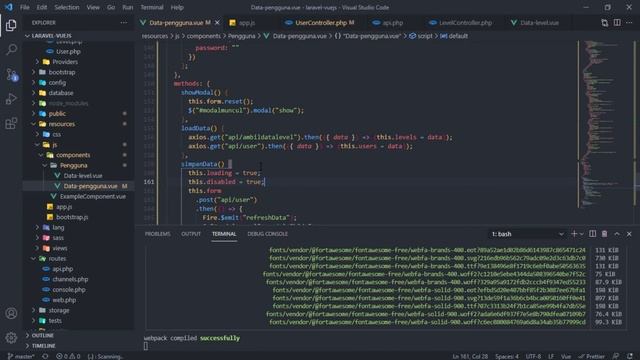Open ExampleComponent.vue in the explorer
This screenshot has height=360, width=640.
[93, 197]
